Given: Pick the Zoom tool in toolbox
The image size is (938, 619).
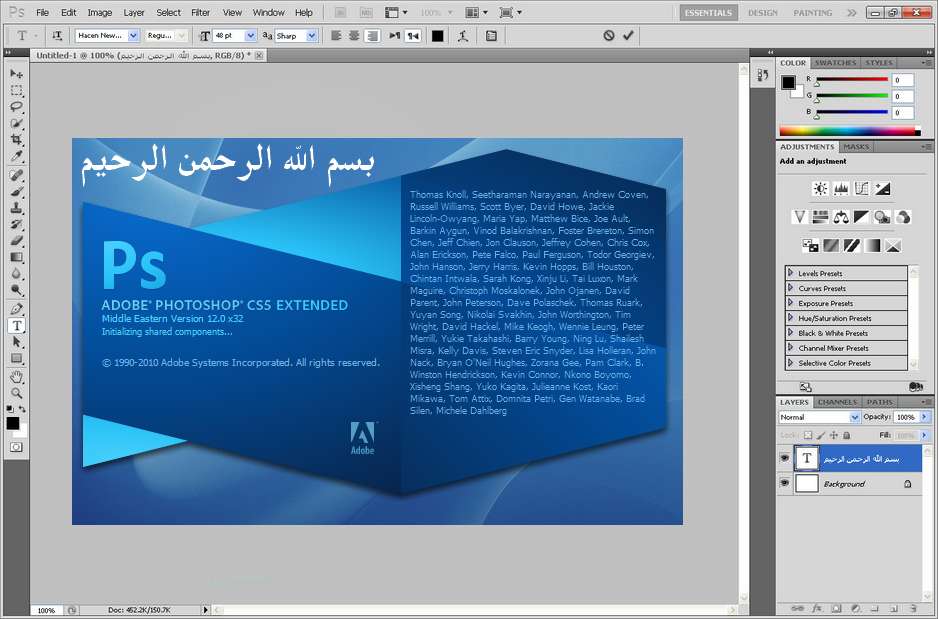Looking at the screenshot, I should (17, 393).
